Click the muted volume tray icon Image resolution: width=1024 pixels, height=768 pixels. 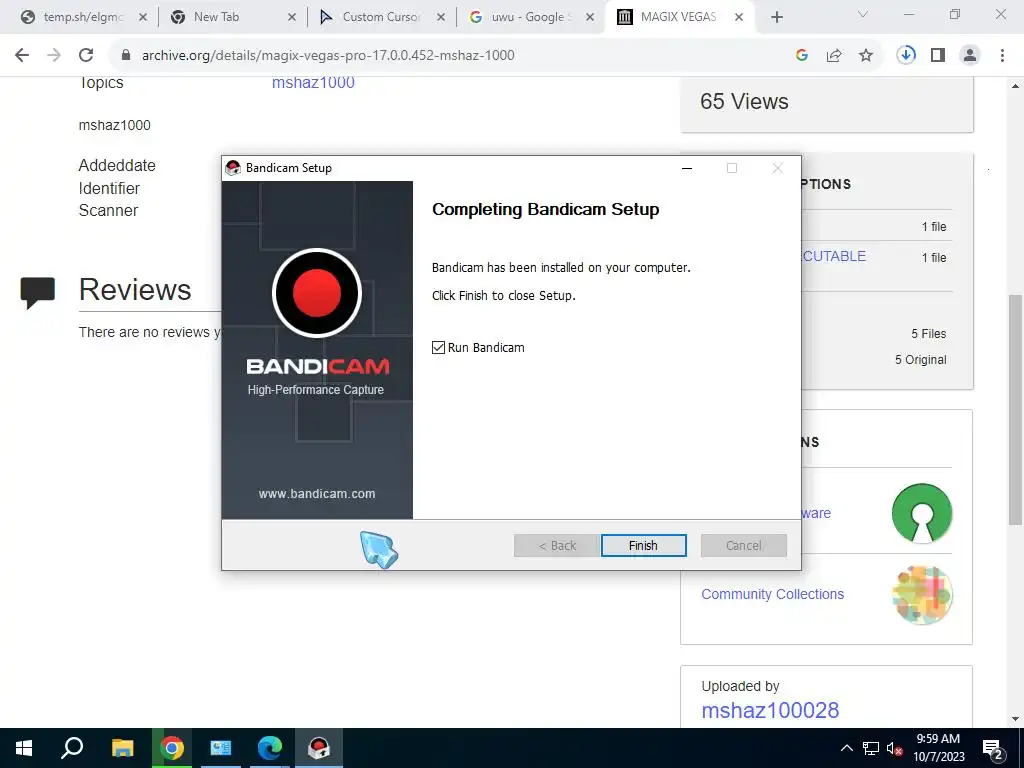coord(894,748)
